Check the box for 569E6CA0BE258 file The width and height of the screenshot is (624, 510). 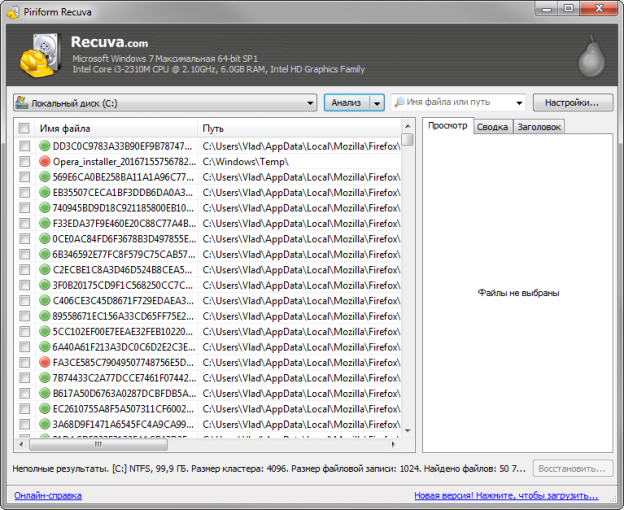24,177
